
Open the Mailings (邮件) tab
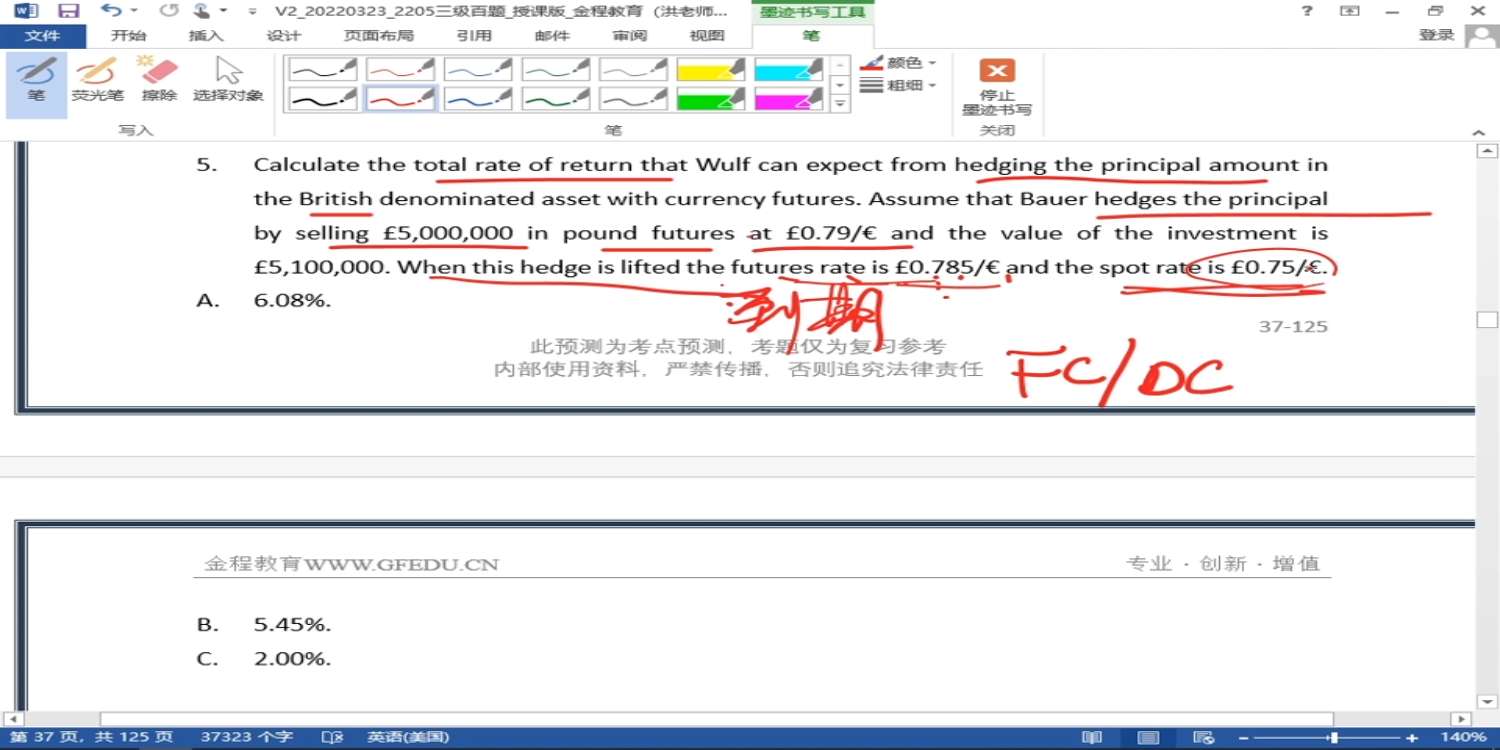tap(552, 36)
